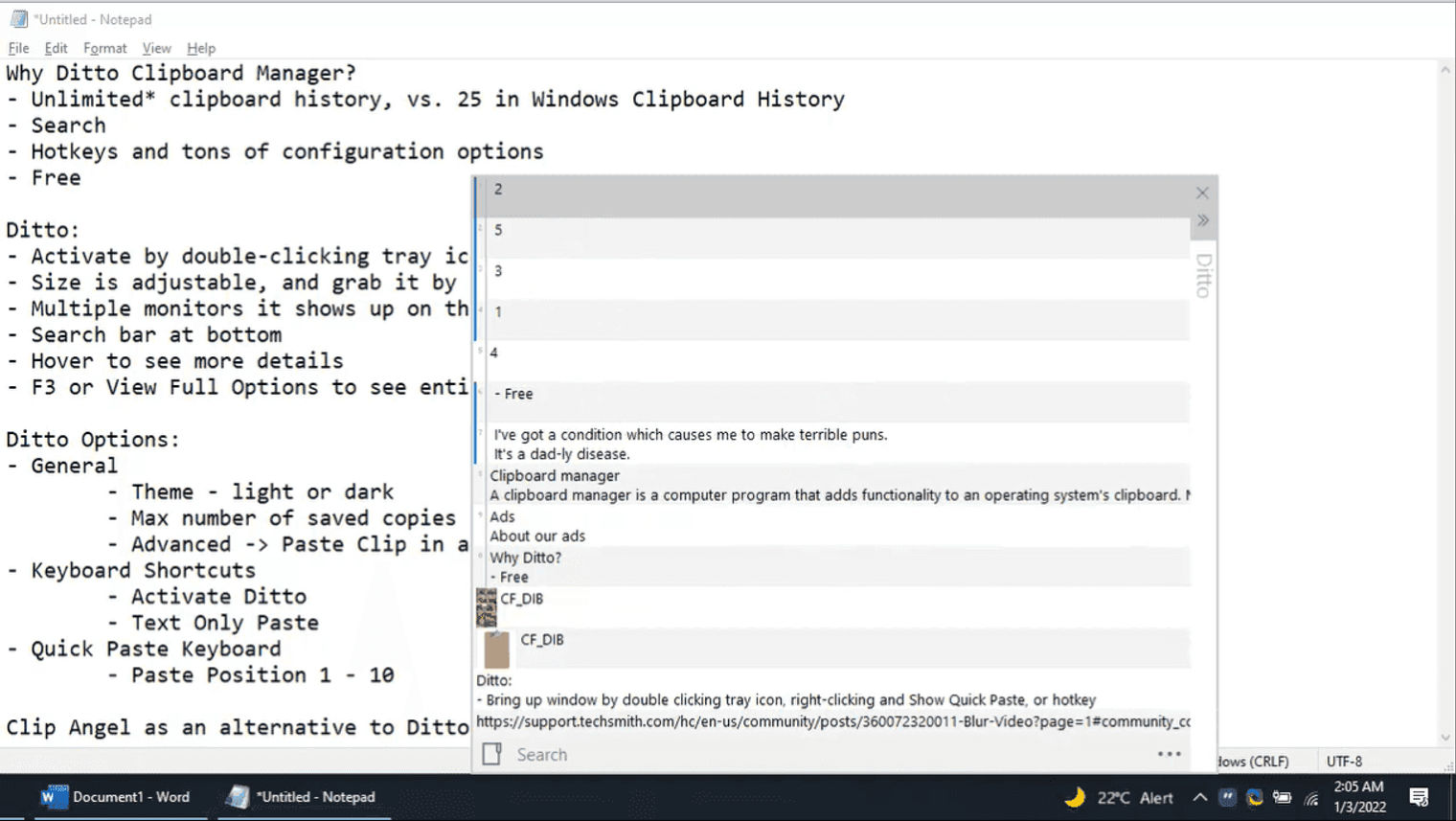Click the Notepad icon in the title bar
This screenshot has width=1456, height=821.
tap(18, 19)
